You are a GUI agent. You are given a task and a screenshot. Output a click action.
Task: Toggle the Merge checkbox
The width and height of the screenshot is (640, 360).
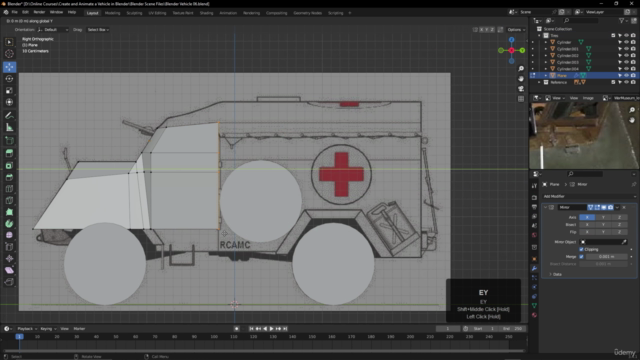[581, 257]
